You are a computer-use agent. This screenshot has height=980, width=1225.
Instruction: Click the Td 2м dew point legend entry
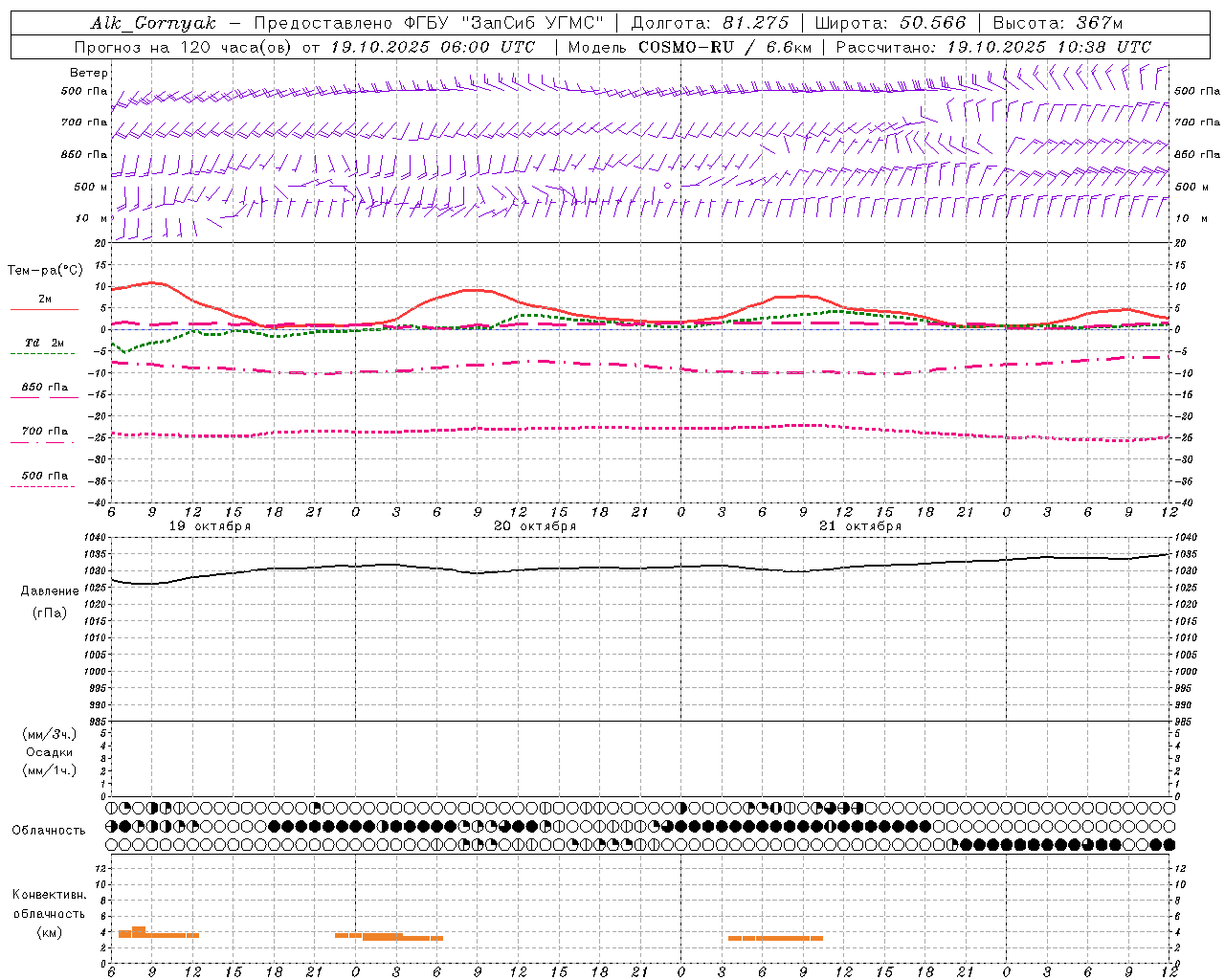[44, 343]
